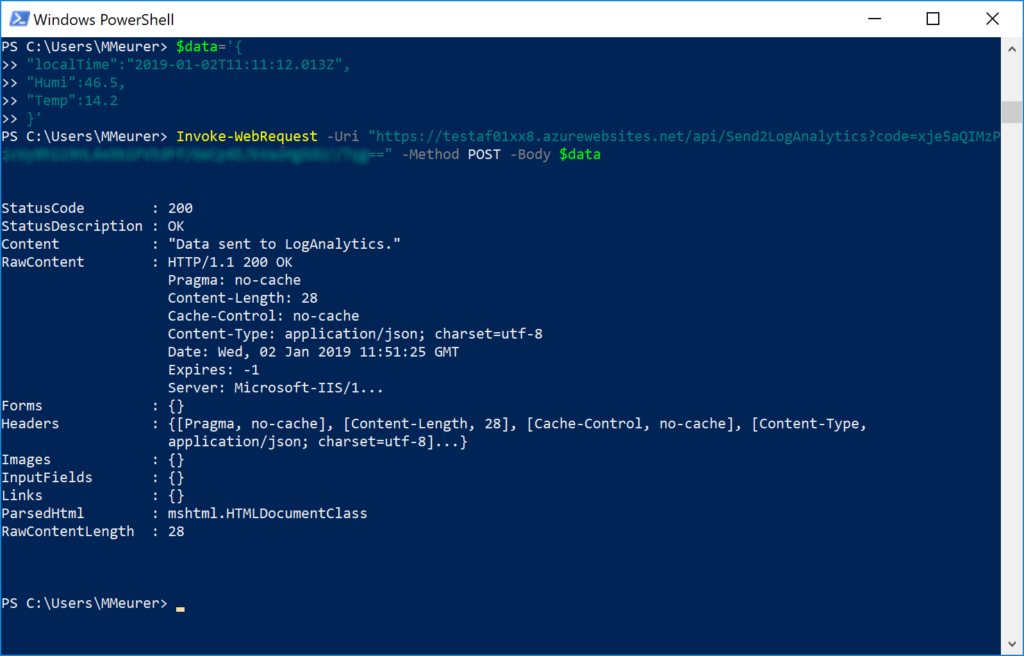Click the vertical scrollbar thumb
Image resolution: width=1024 pixels, height=656 pixels.
(x=1012, y=112)
